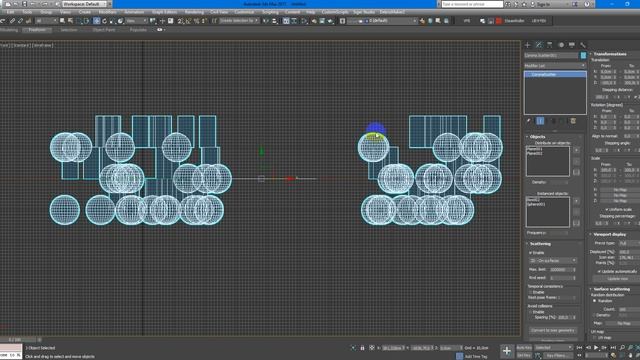Open the Rendering menu
The height and width of the screenshot is (360, 640).
194,12
